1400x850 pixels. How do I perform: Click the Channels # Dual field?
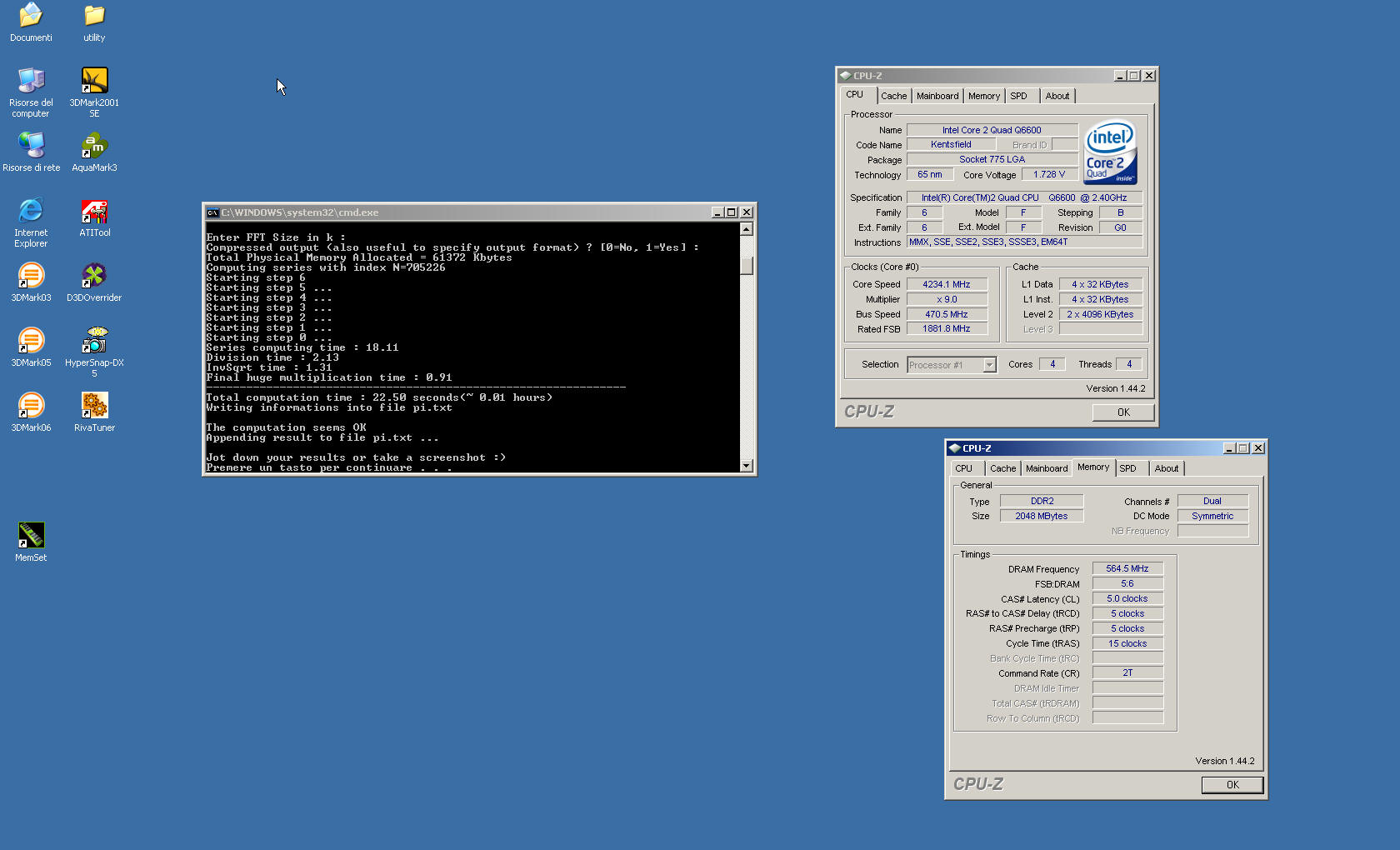1212,501
